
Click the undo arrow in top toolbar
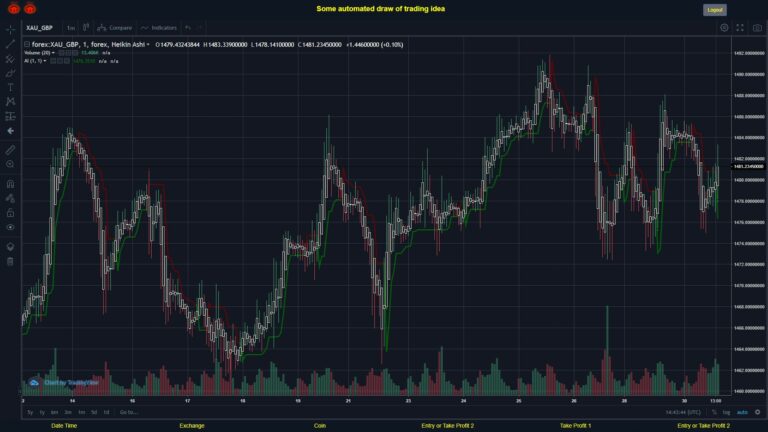(x=188, y=28)
